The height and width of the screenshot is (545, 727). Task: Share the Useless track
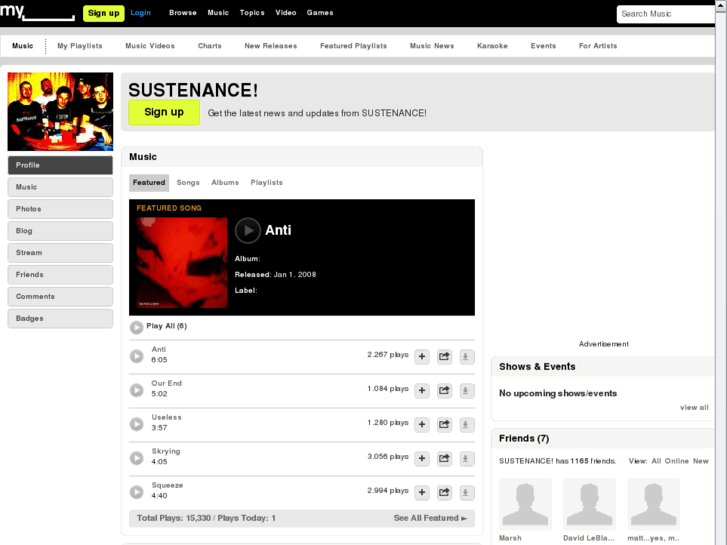(x=444, y=424)
